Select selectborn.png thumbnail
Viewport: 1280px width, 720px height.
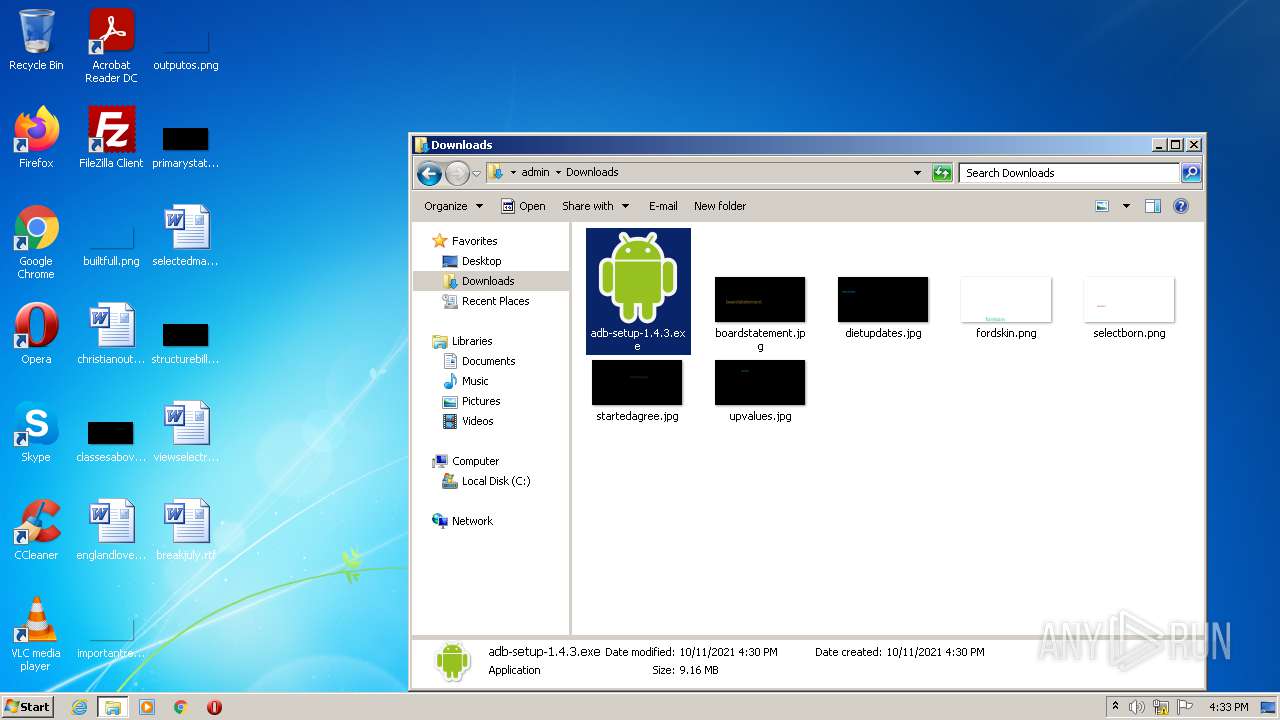click(x=1129, y=308)
